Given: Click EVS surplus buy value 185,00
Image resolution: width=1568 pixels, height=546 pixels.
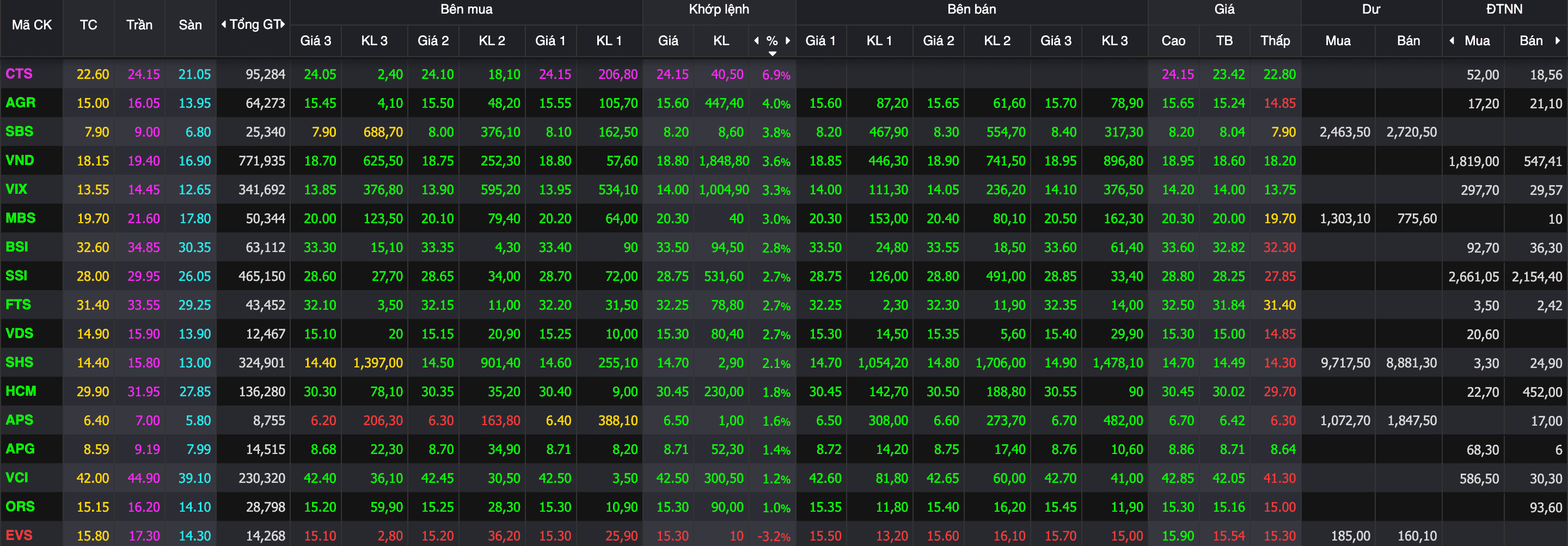Looking at the screenshot, I should coord(1350,536).
